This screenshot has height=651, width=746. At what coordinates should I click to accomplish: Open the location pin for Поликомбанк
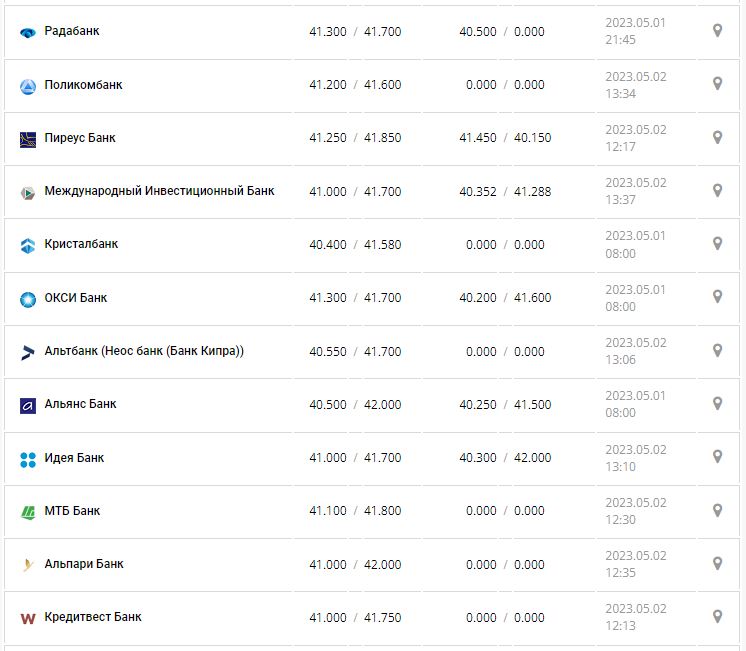717,85
